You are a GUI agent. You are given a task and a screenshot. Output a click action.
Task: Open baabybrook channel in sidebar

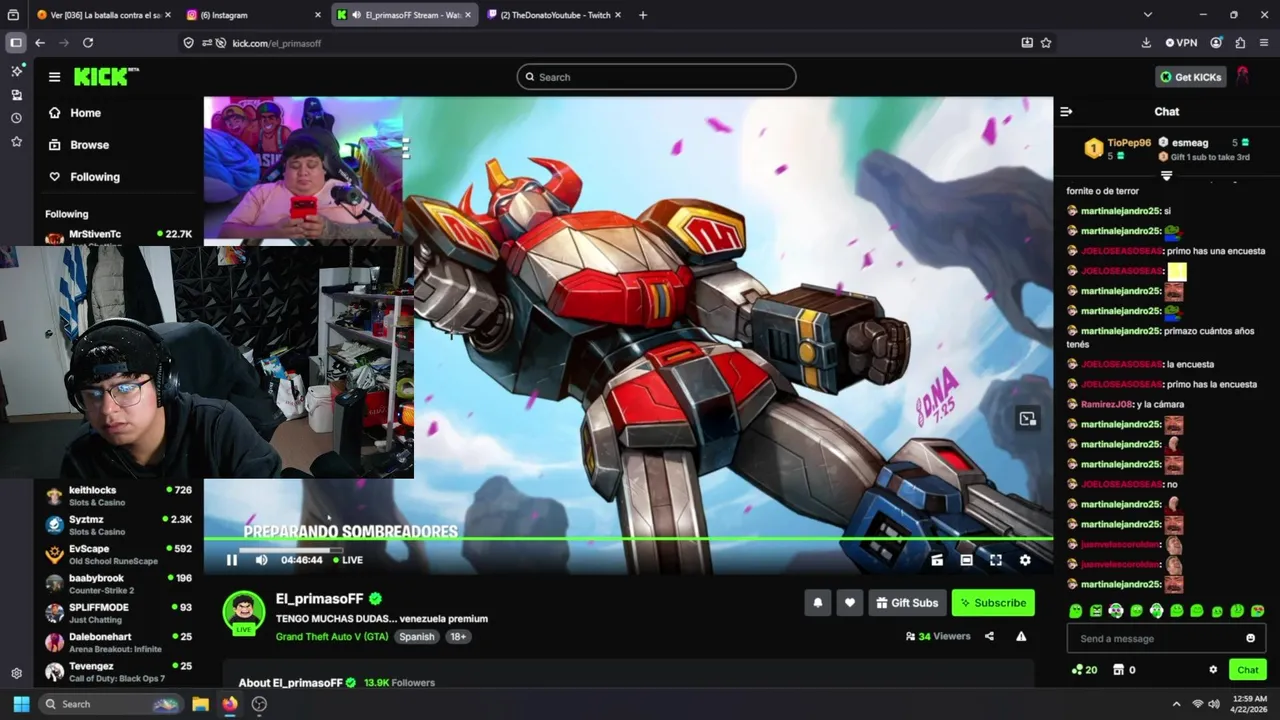click(x=118, y=583)
